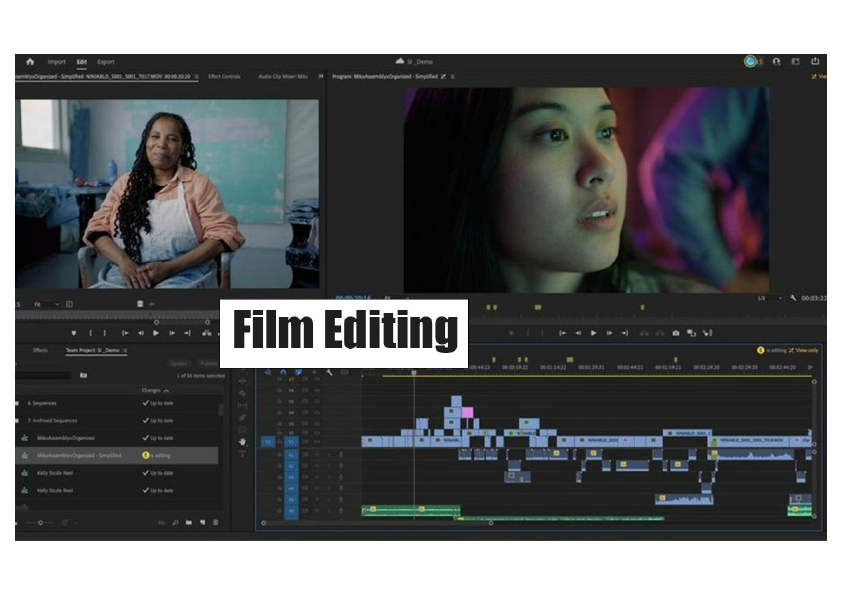The height and width of the screenshot is (595, 842).
Task: Open the Import tab
Action: 56,62
